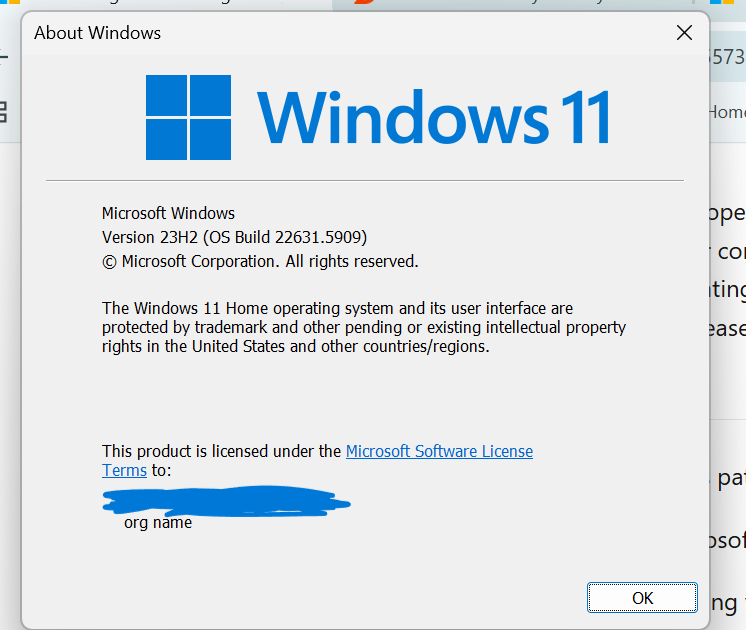
Task: Click the '© Microsoft Corporation. All rights reserved.' line
Action: pyautogui.click(x=260, y=261)
